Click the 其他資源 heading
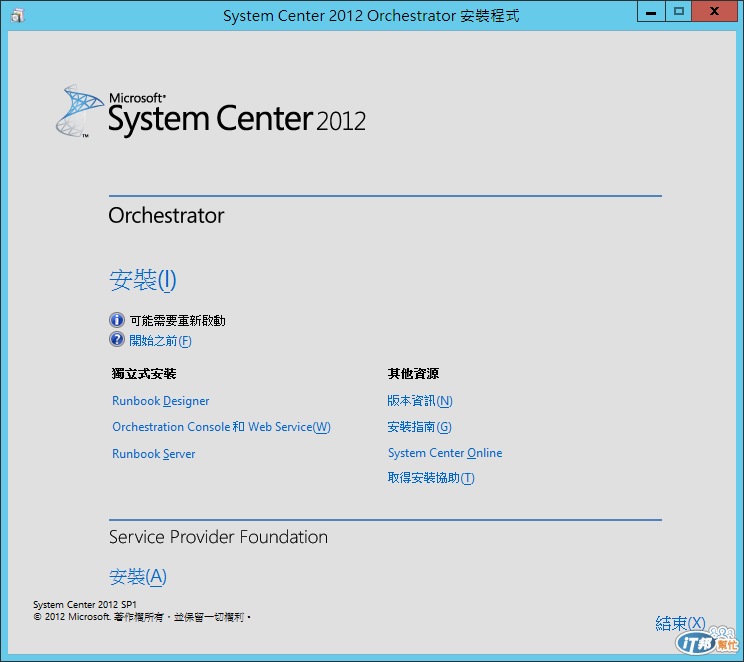Image resolution: width=744 pixels, height=662 pixels. point(413,373)
